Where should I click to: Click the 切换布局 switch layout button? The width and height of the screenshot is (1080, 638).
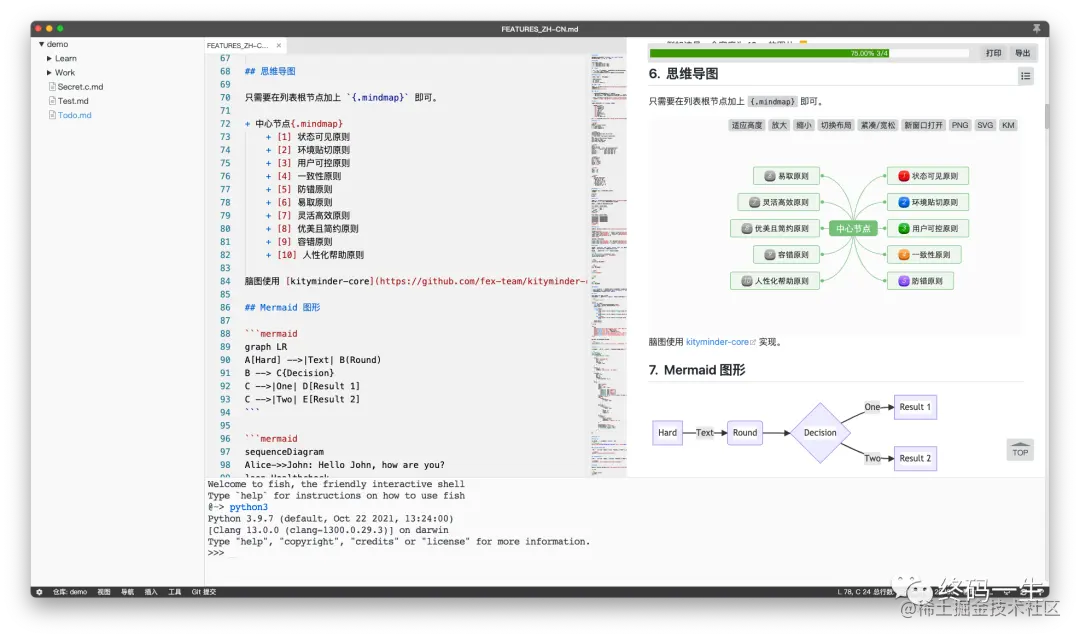pyautogui.click(x=835, y=125)
